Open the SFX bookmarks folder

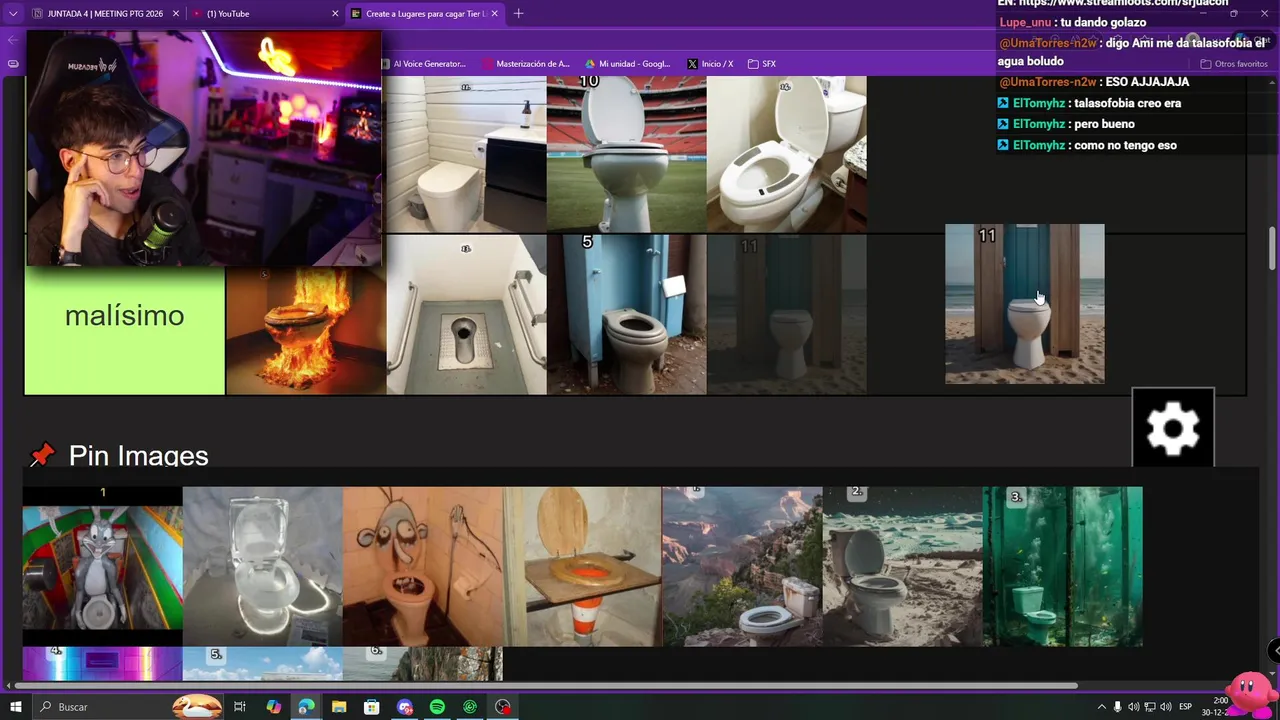coord(762,64)
